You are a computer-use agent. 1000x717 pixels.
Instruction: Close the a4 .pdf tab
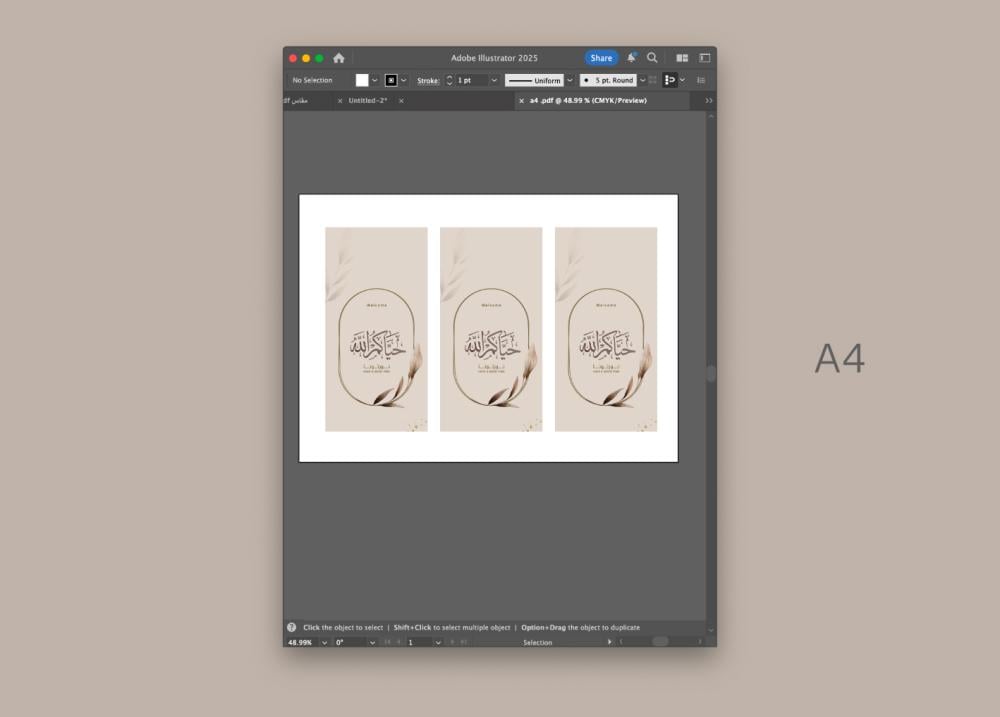521,101
